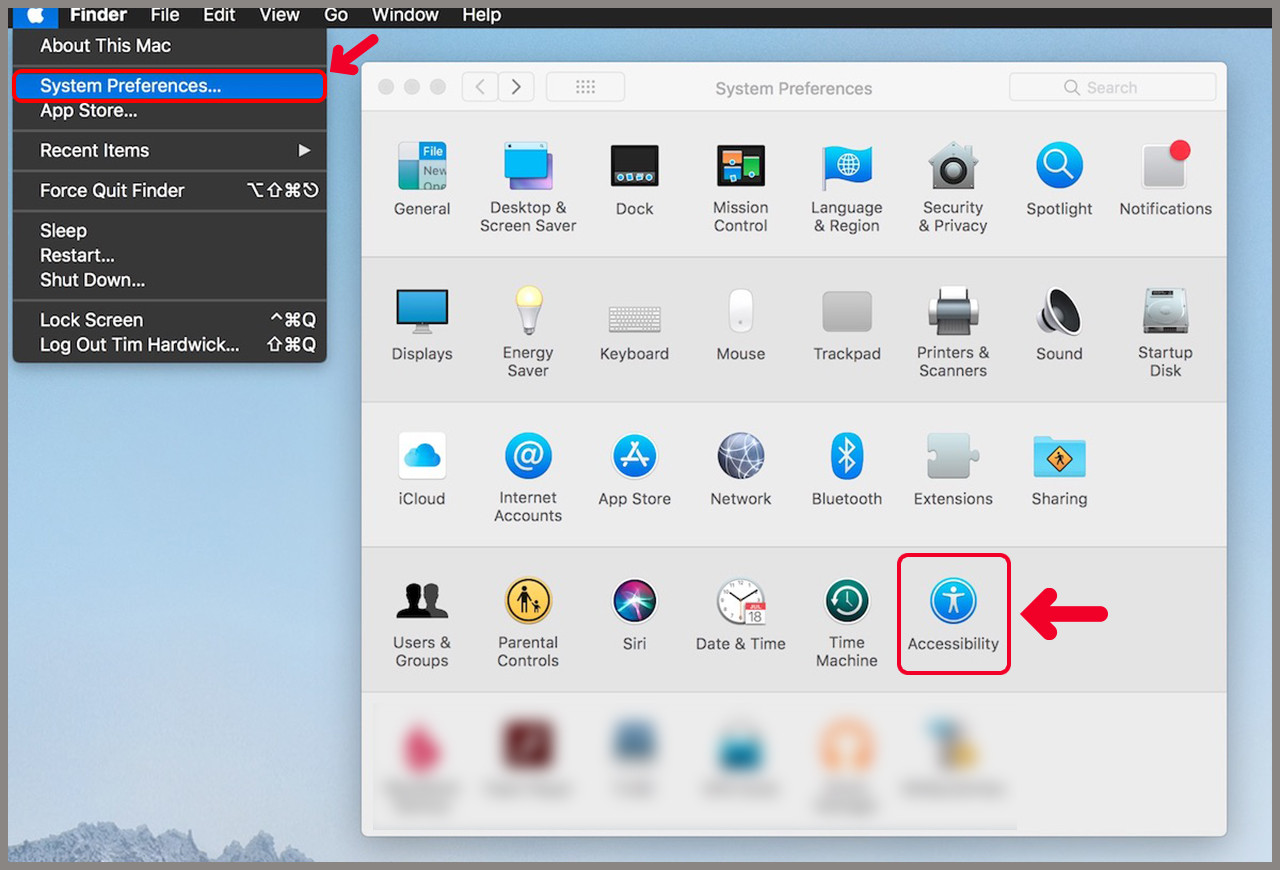The image size is (1280, 870).
Task: Expand the Recent Items submenu
Action: coord(170,151)
